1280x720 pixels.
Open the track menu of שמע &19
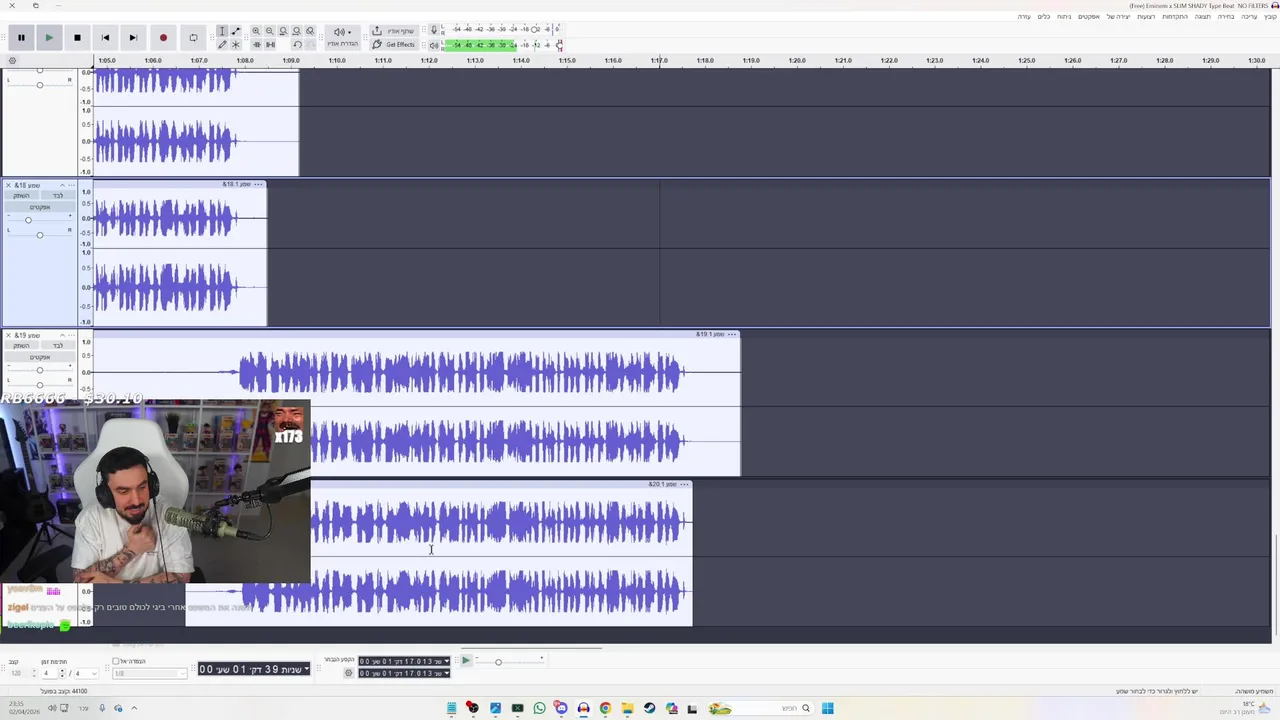[72, 335]
